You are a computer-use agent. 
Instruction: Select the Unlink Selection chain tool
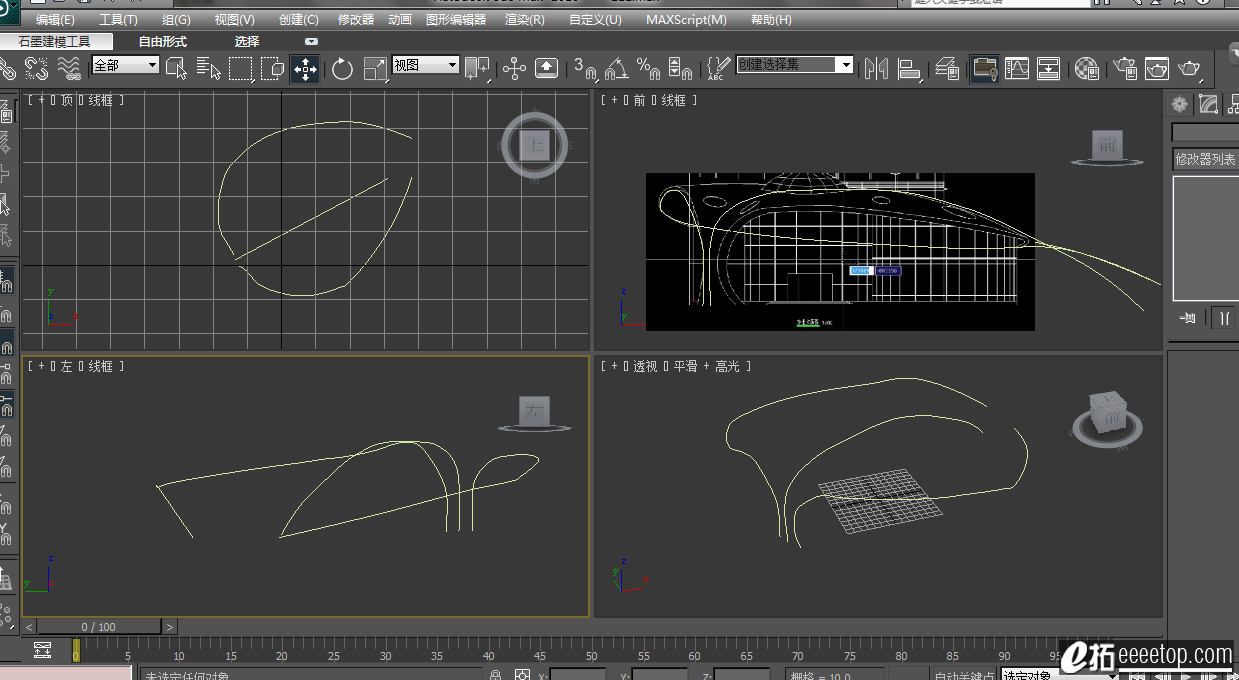(36, 68)
